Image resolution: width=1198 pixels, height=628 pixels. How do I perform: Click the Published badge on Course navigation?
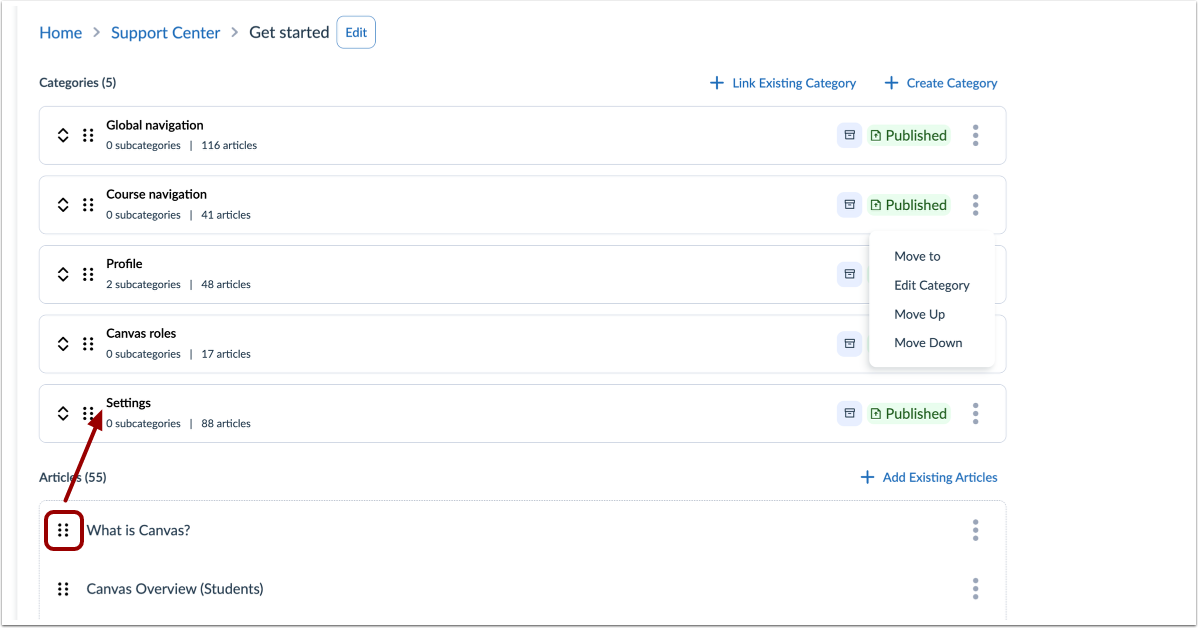click(908, 204)
